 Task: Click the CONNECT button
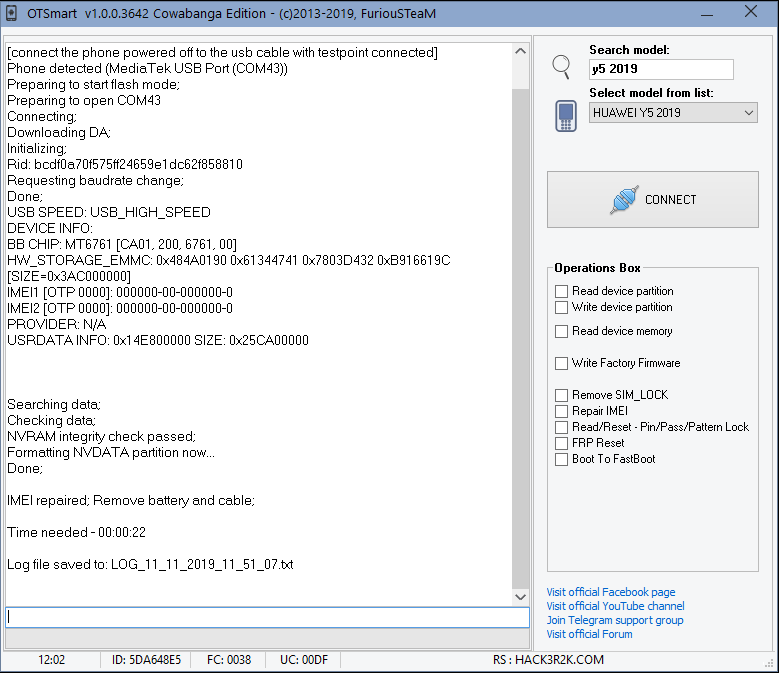[653, 200]
